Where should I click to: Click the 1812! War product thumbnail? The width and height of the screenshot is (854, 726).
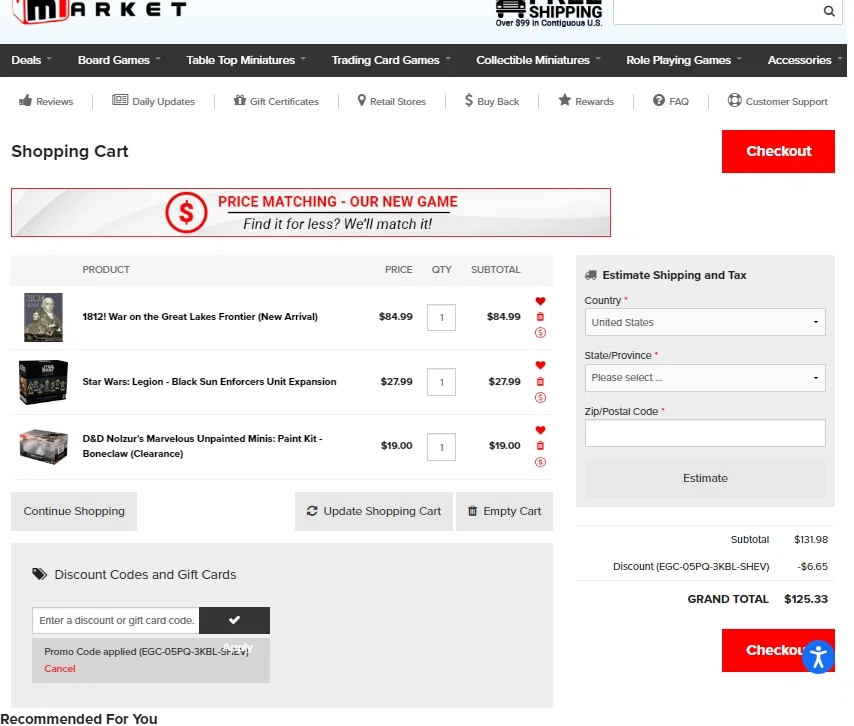[44, 318]
